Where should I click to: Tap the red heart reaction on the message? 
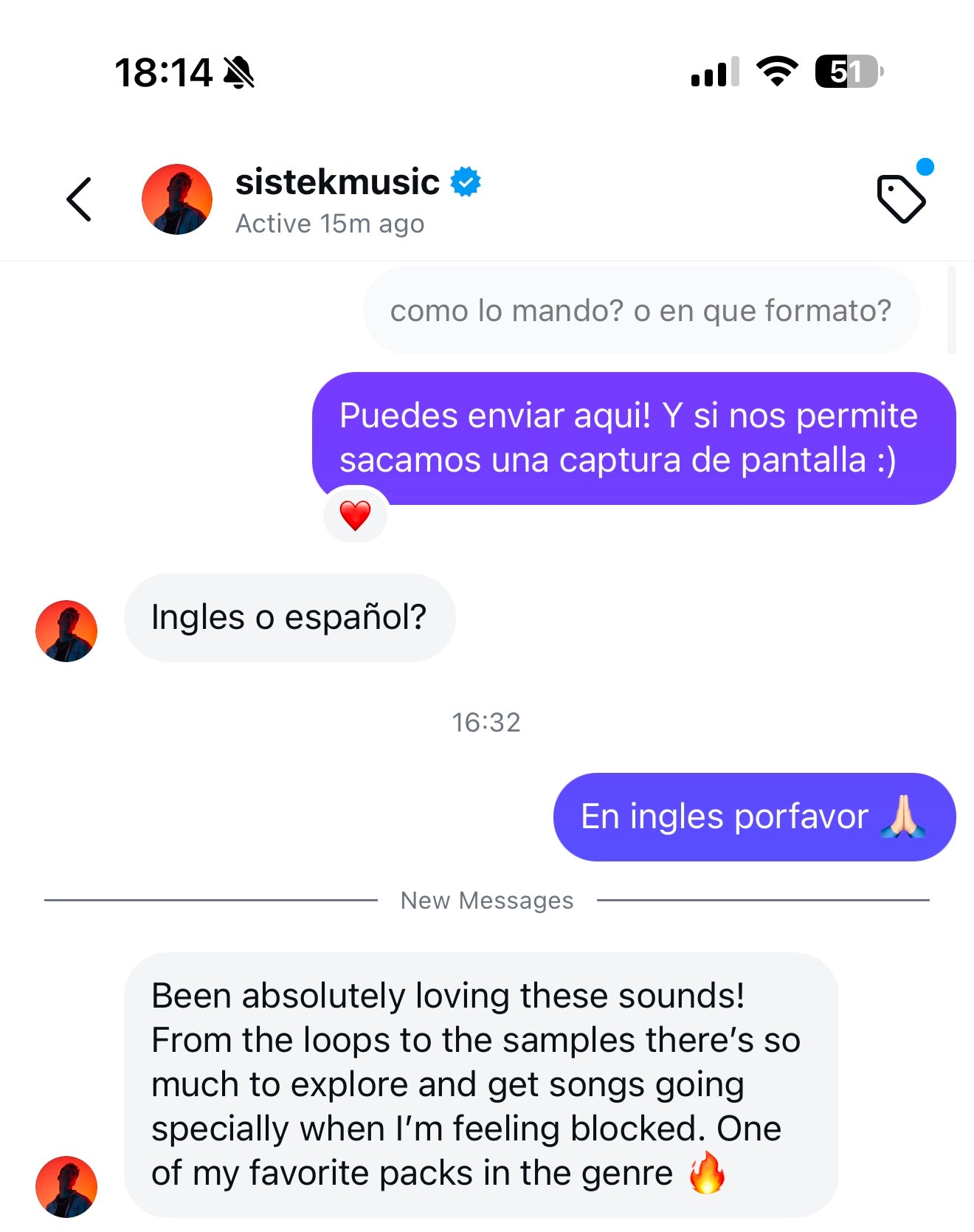(355, 515)
